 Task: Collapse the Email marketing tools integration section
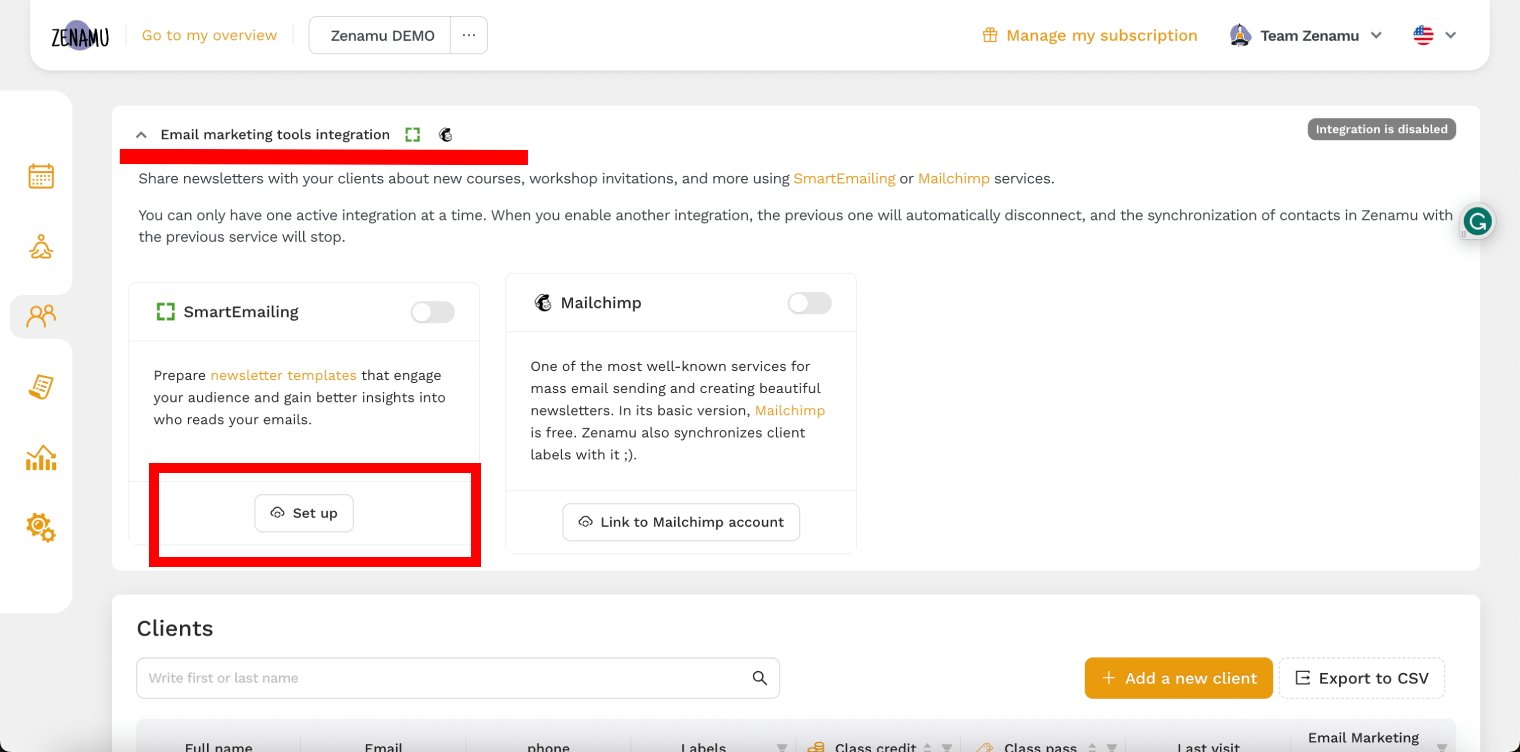[141, 135]
